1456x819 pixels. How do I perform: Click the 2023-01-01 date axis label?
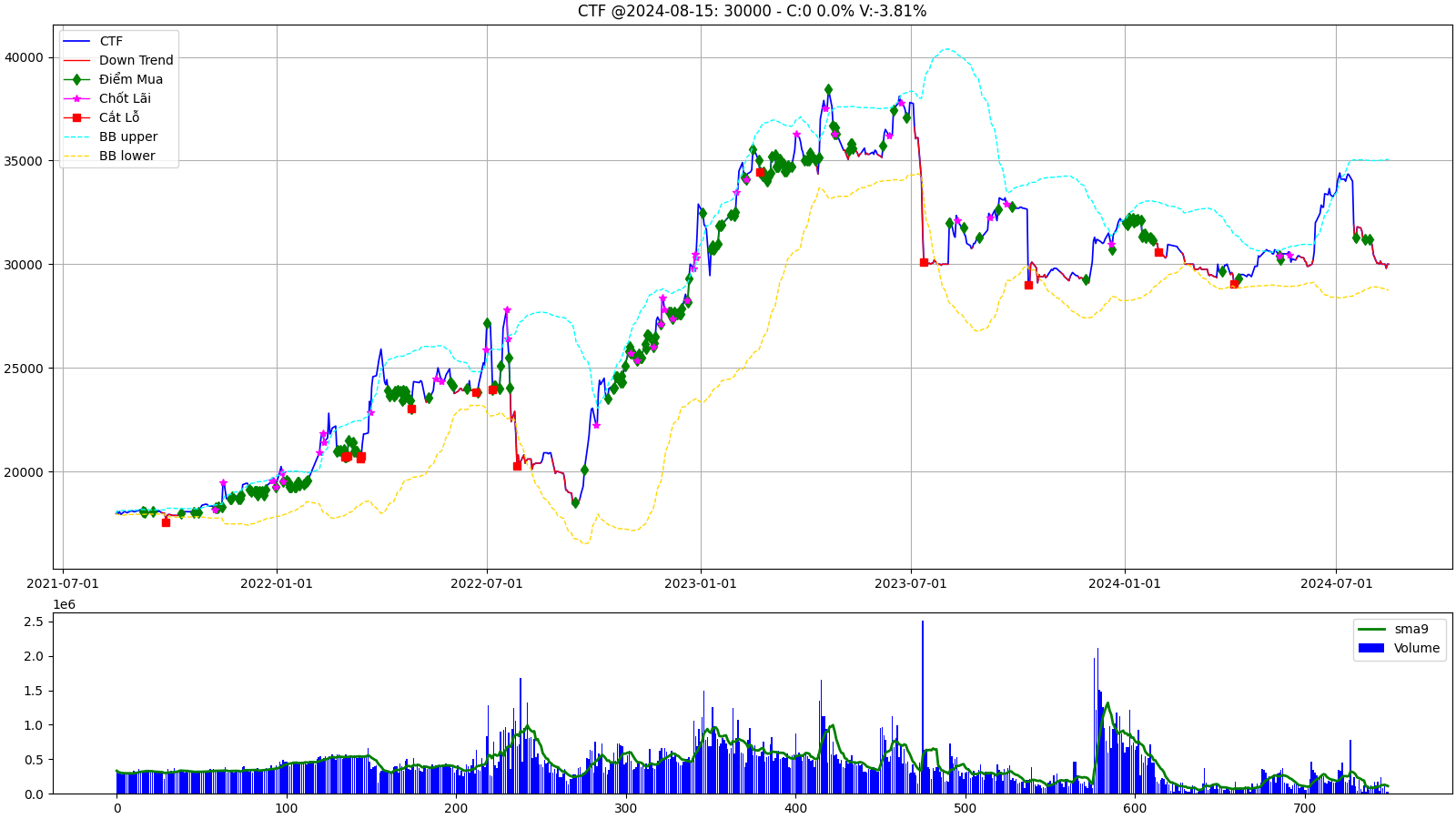[701, 583]
